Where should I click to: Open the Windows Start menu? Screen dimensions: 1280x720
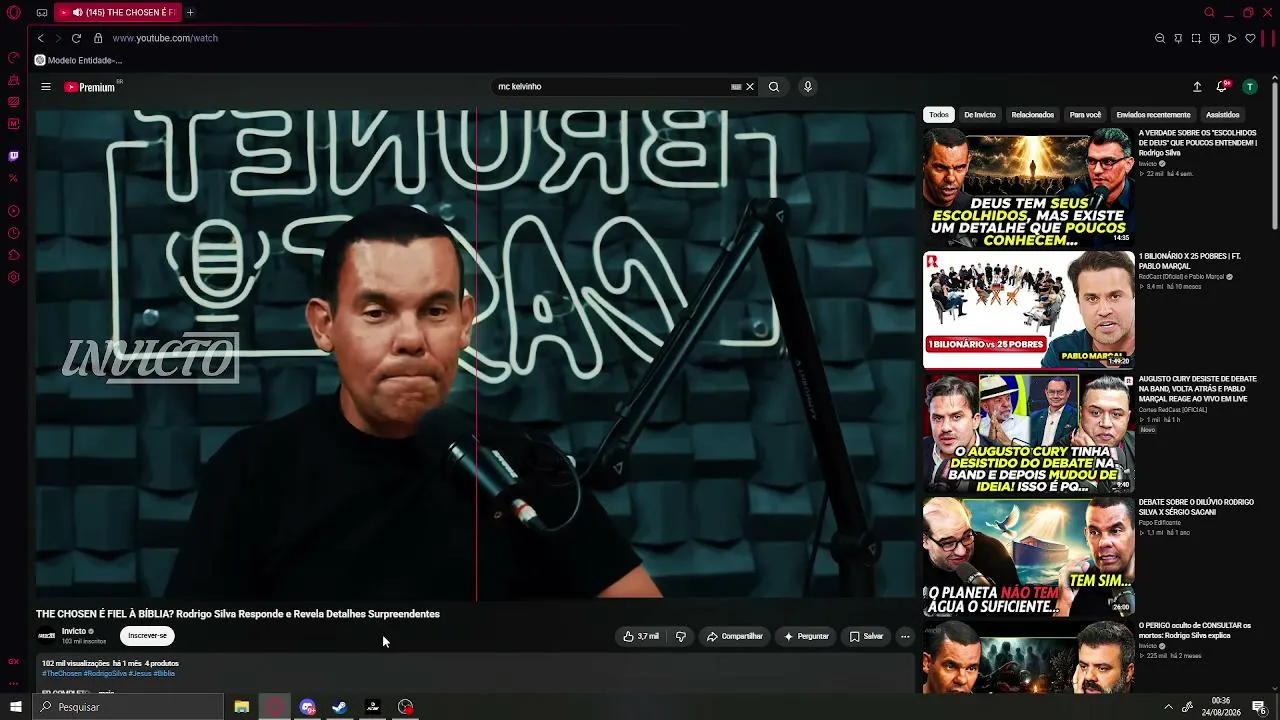pos(15,707)
